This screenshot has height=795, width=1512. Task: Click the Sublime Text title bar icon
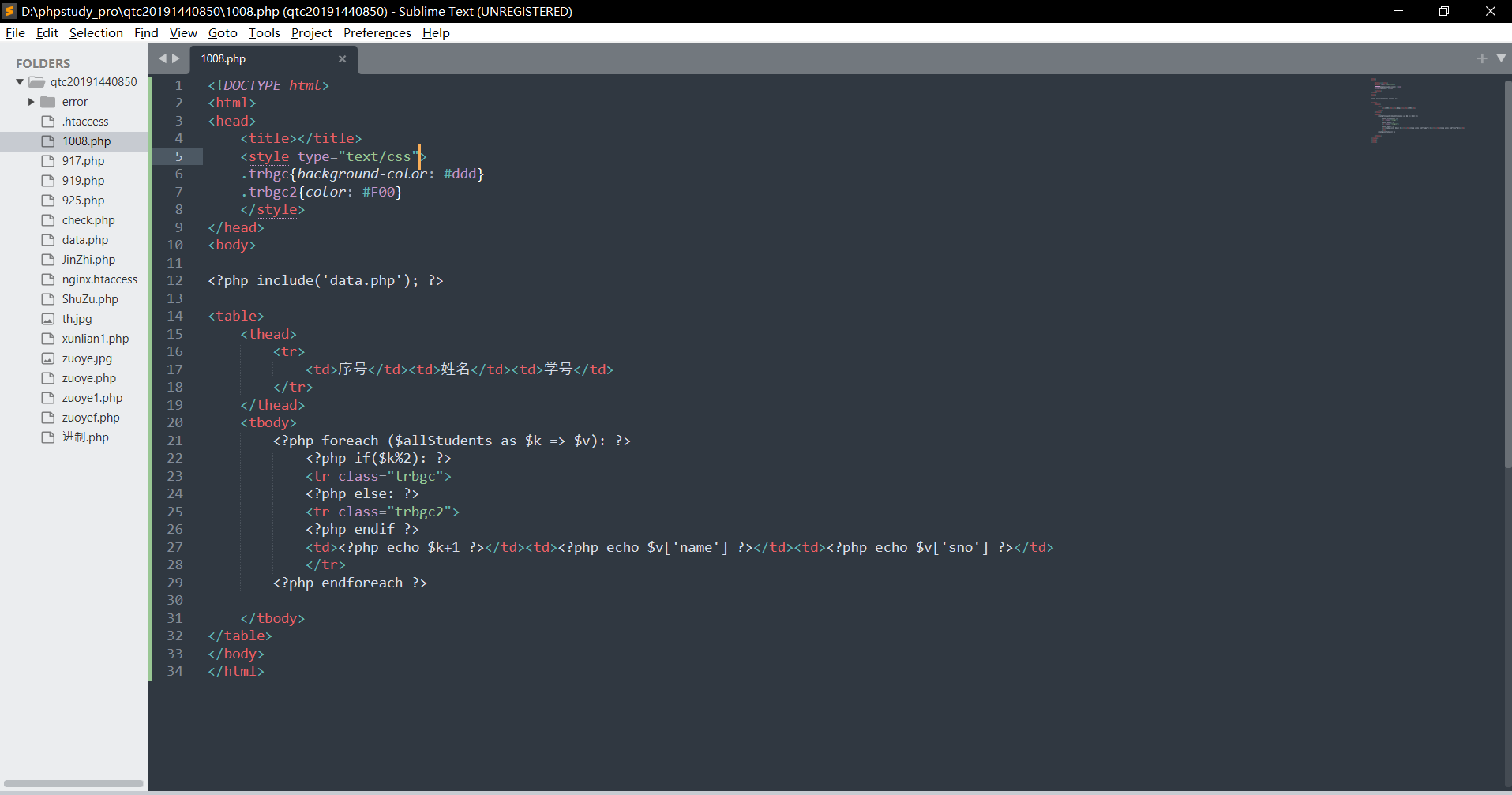pyautogui.click(x=9, y=11)
